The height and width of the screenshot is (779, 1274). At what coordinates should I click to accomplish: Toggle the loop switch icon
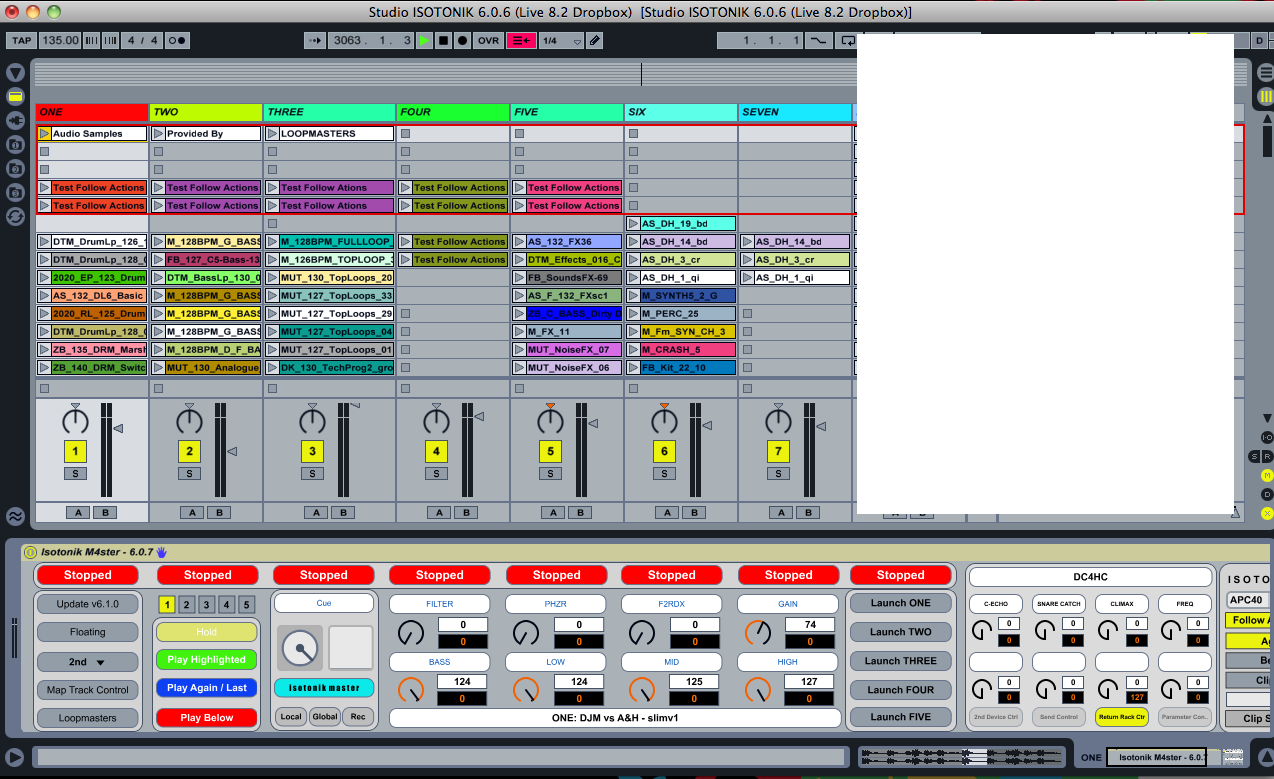(x=847, y=40)
